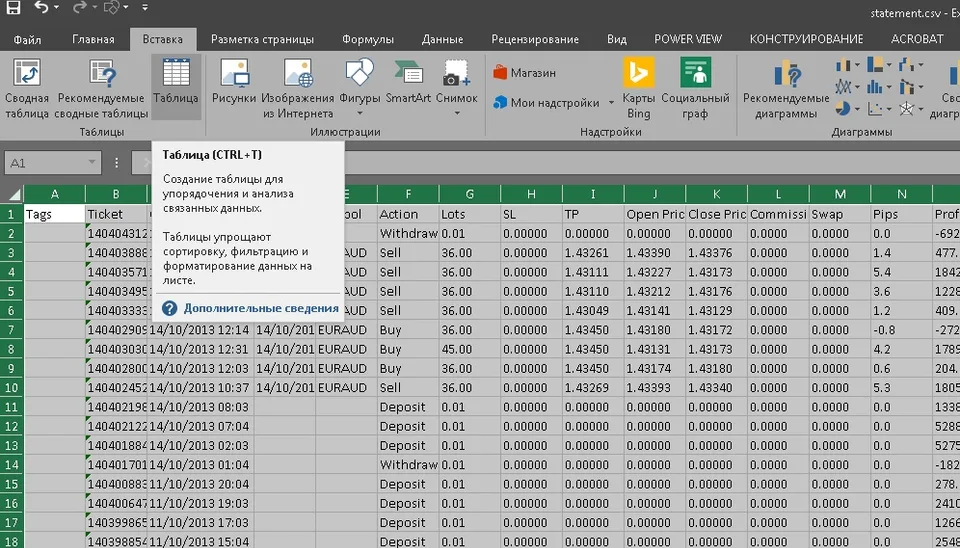The image size is (960, 548).
Task: Insert pictures with Рисунки
Action: 234,82
